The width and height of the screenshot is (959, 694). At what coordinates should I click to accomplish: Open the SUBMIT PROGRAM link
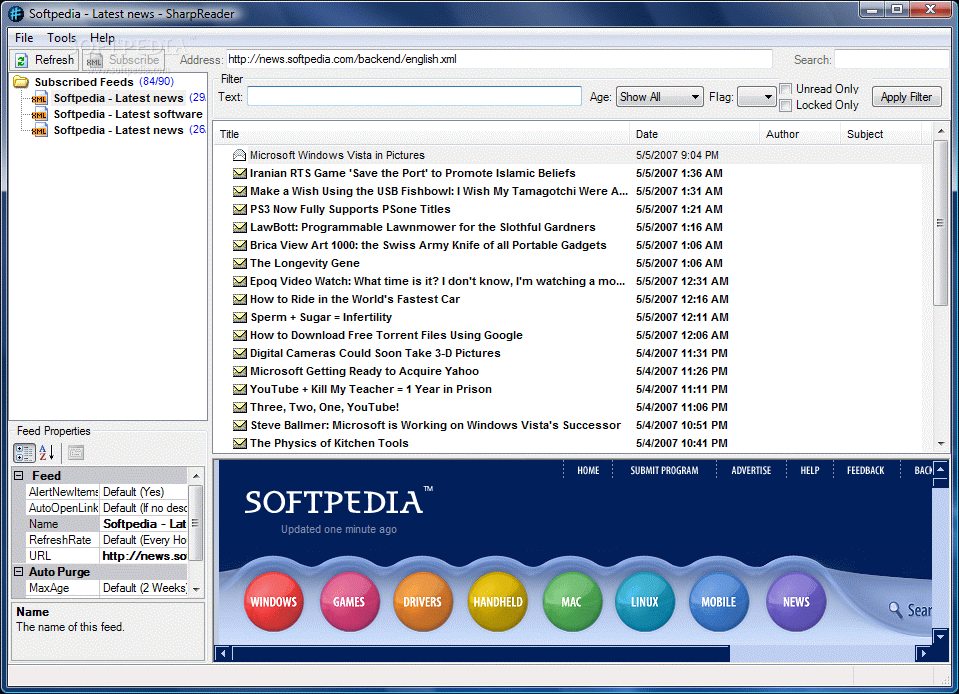tap(664, 470)
